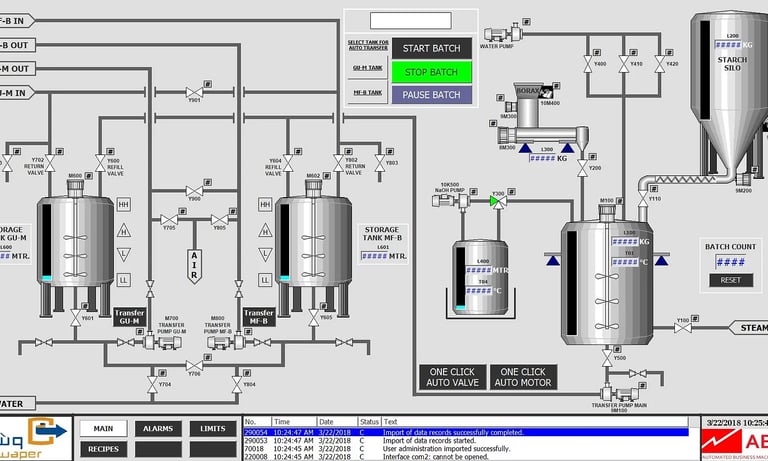Toggle the LL indicator on GU-M tank
This screenshot has height=461, width=768.
click(x=123, y=280)
